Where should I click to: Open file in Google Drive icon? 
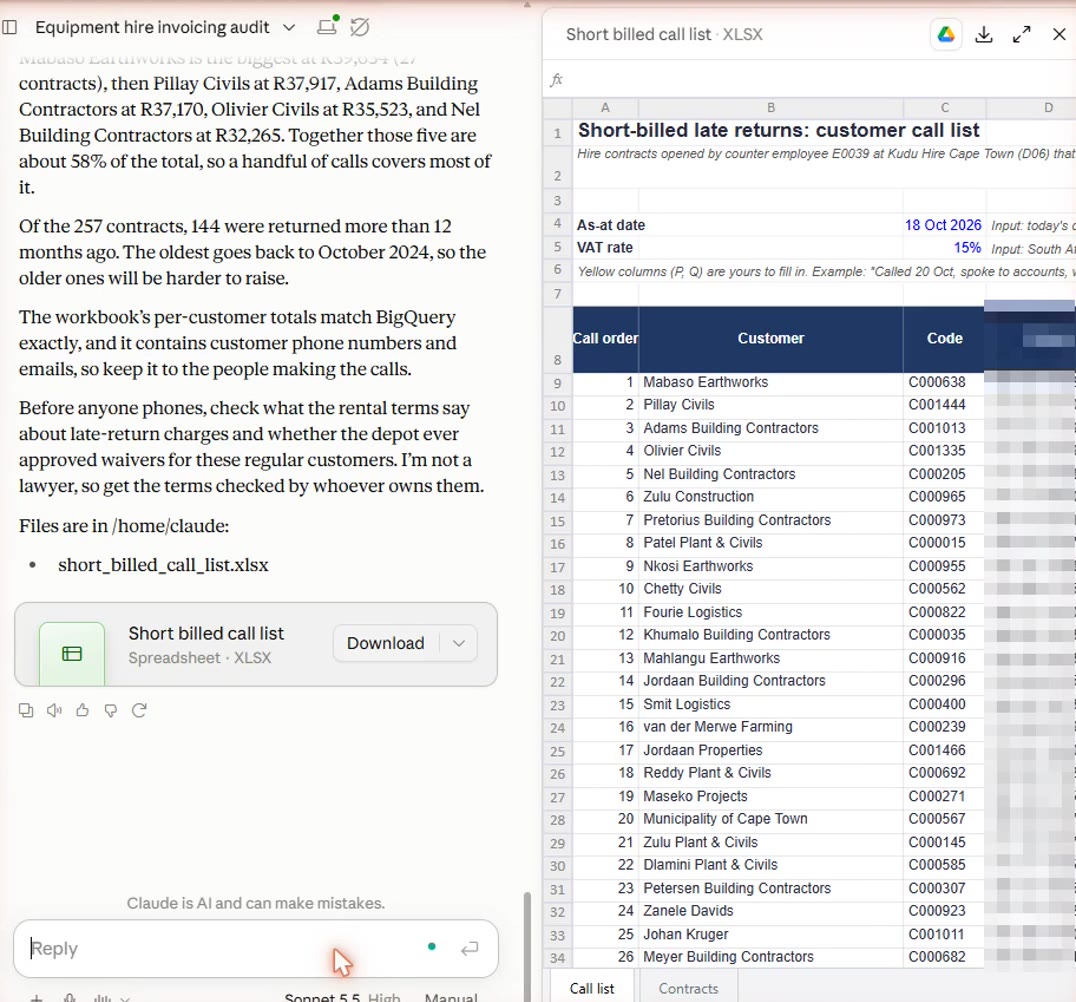coord(946,34)
